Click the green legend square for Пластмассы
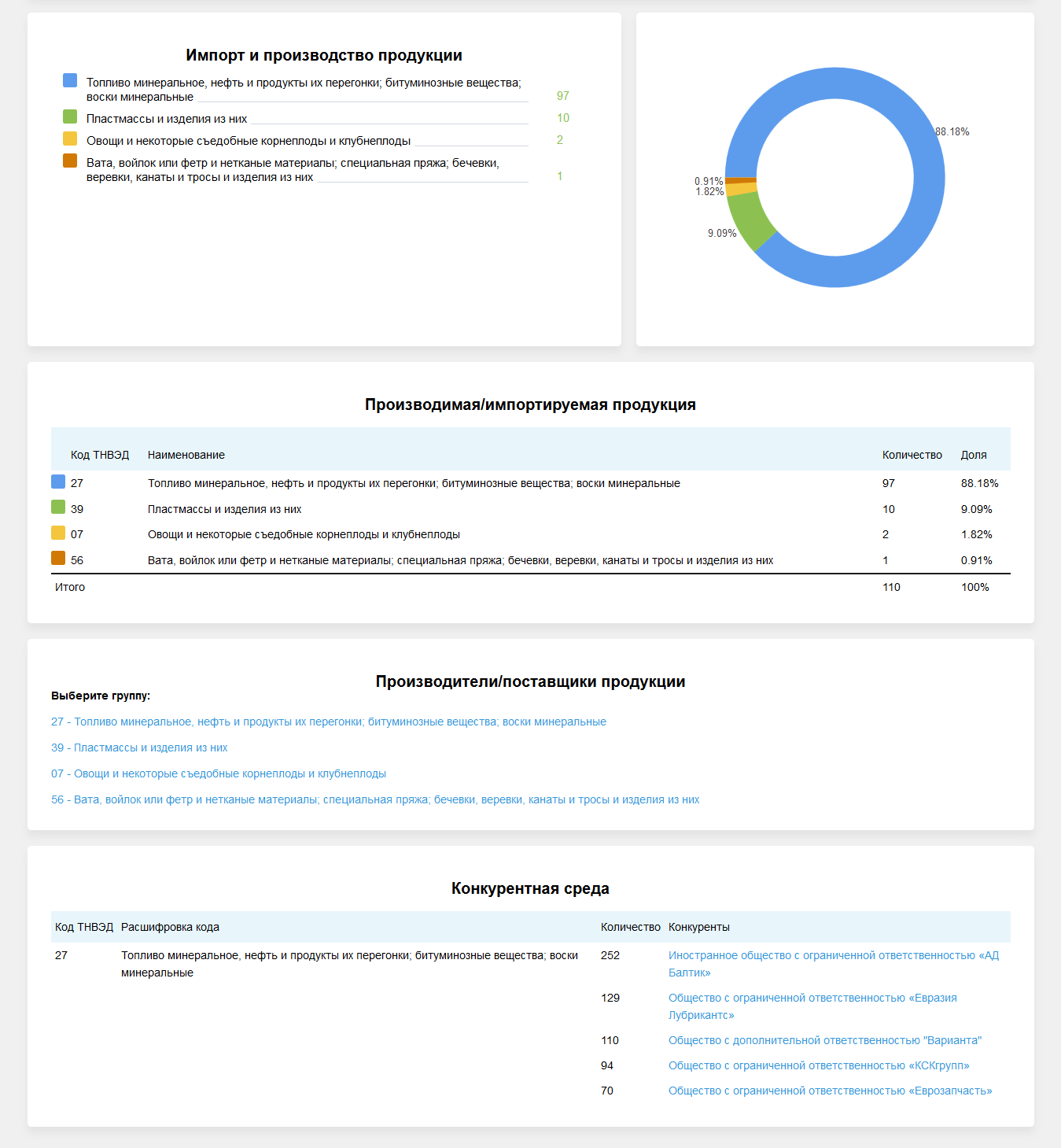The image size is (1061, 1148). 69,116
